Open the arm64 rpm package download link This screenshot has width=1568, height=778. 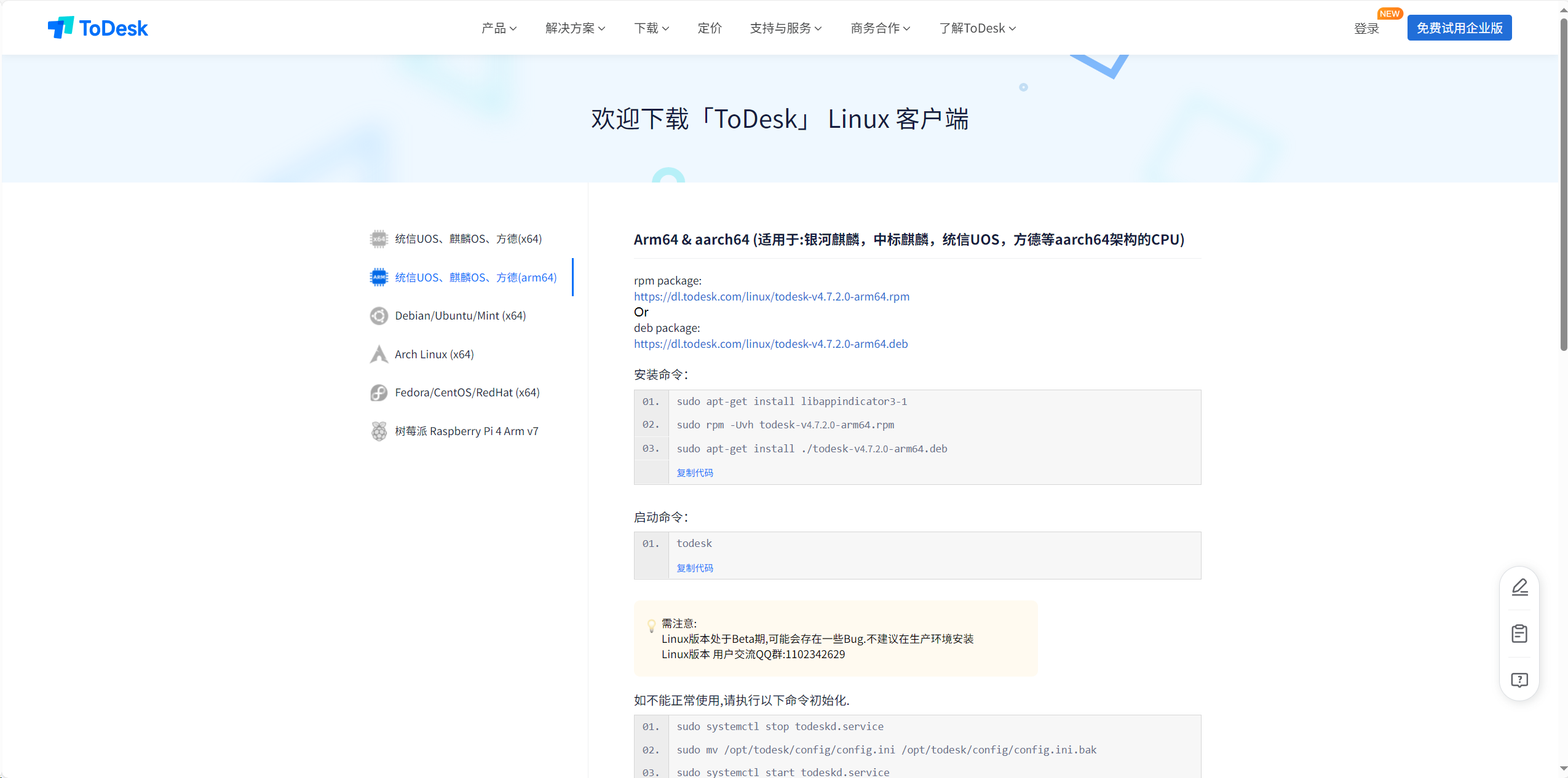coord(771,297)
